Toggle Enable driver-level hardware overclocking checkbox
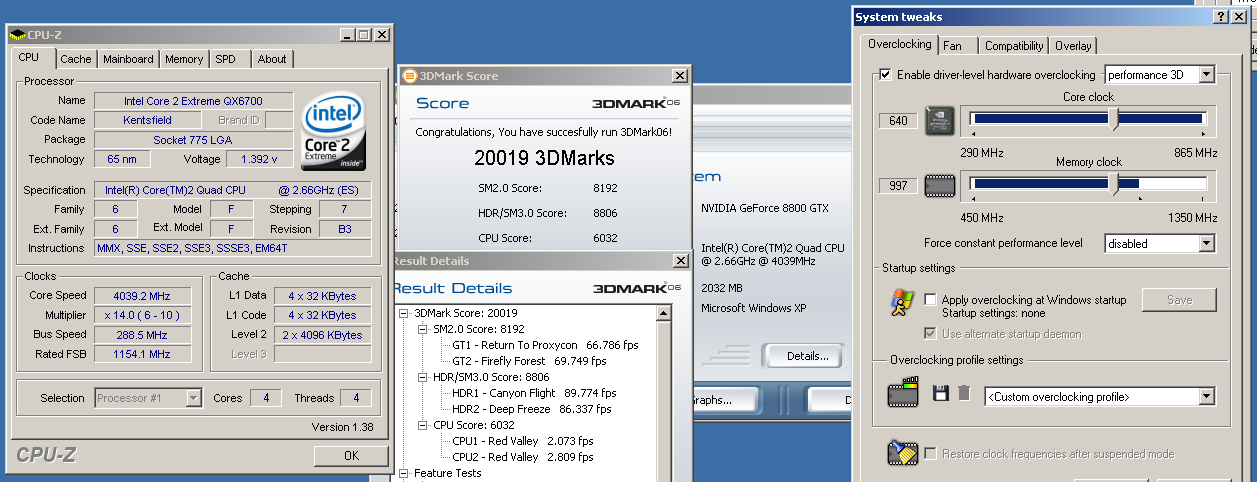The height and width of the screenshot is (482, 1257). click(x=885, y=75)
